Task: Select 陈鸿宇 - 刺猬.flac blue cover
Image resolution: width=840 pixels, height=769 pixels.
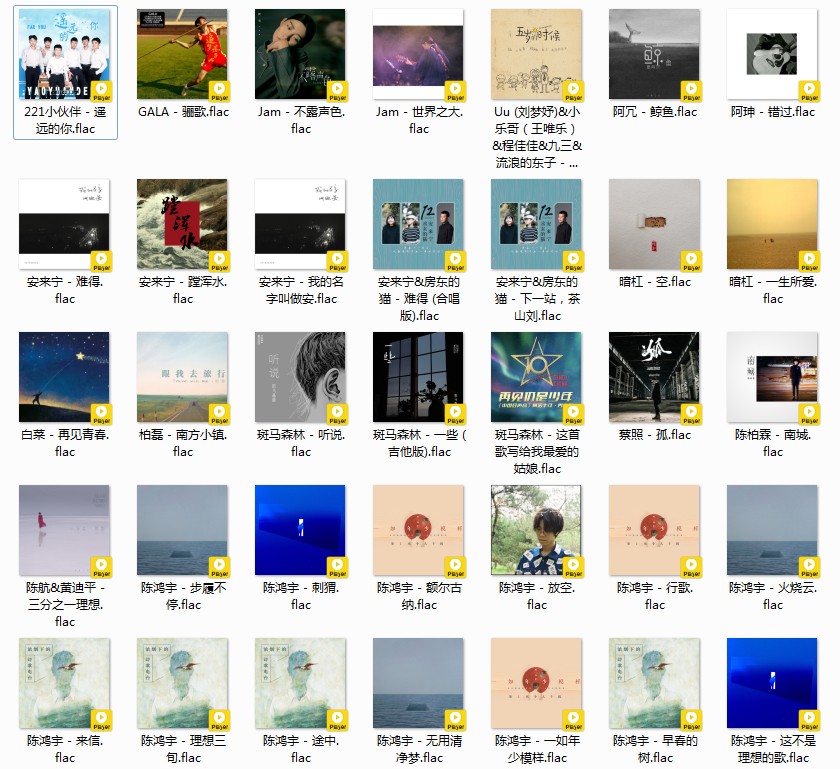Action: [x=300, y=530]
